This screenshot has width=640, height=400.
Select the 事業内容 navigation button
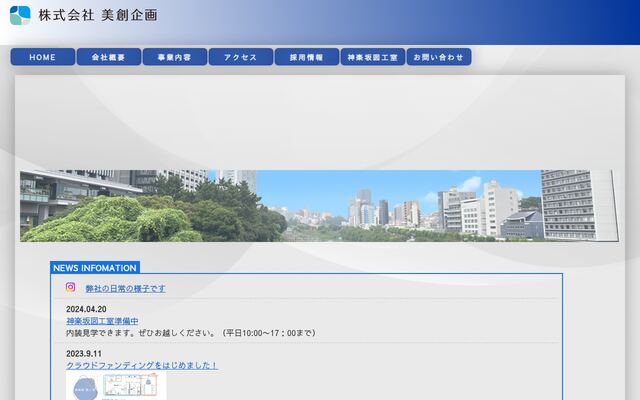[x=175, y=57]
